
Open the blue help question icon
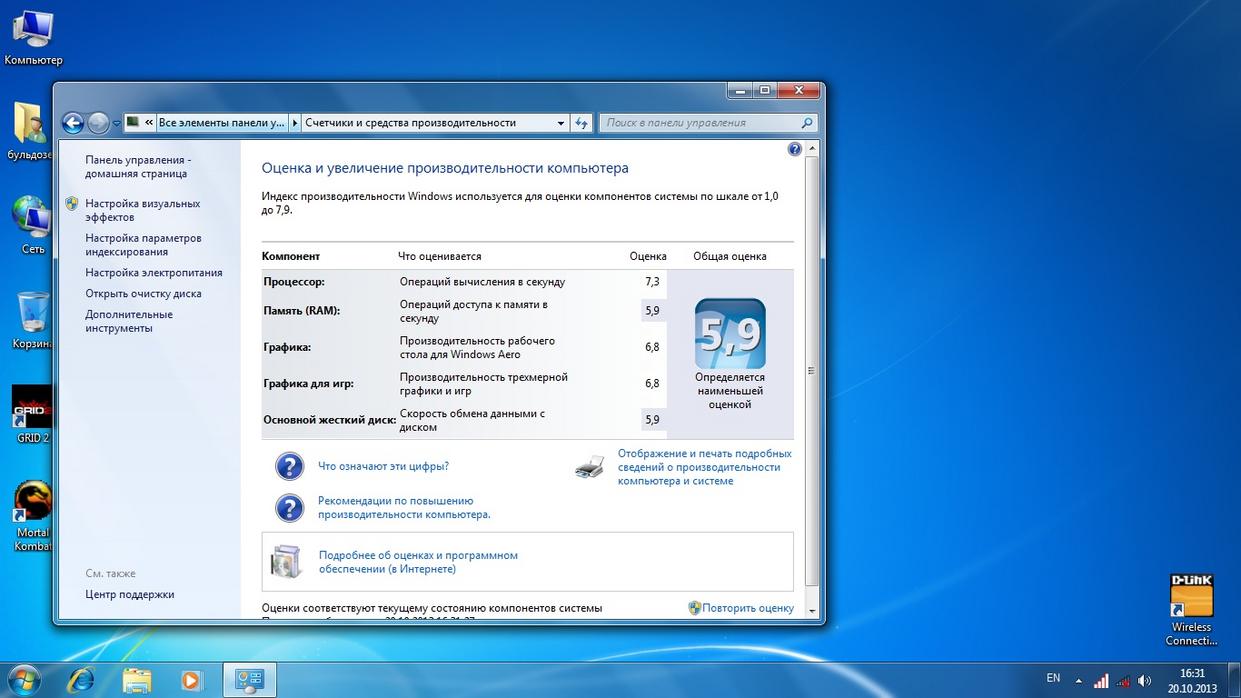coord(795,149)
